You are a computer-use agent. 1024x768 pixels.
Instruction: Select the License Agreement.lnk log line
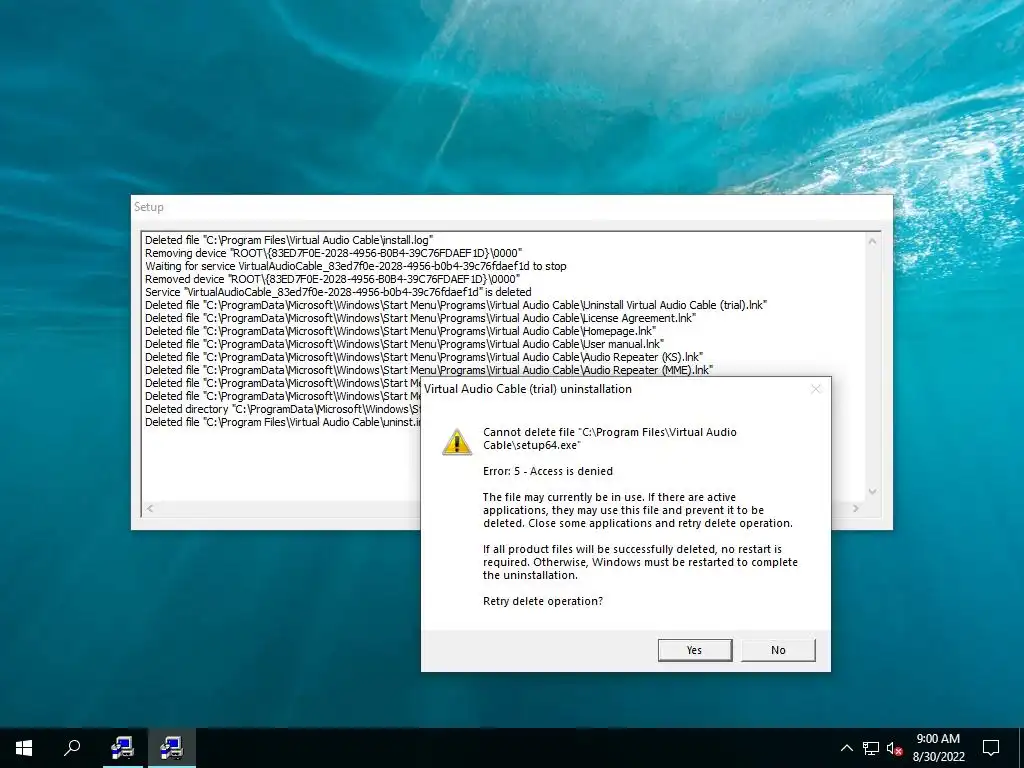point(421,318)
